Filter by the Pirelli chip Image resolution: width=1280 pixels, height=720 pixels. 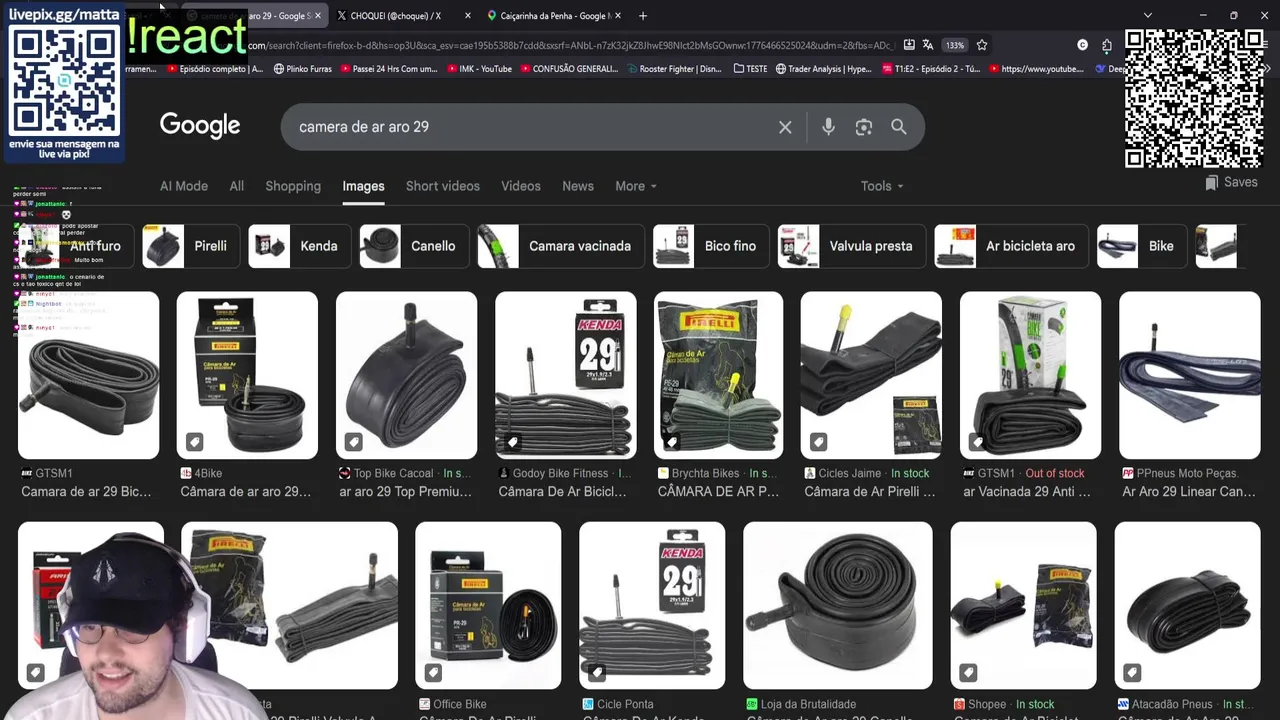190,246
